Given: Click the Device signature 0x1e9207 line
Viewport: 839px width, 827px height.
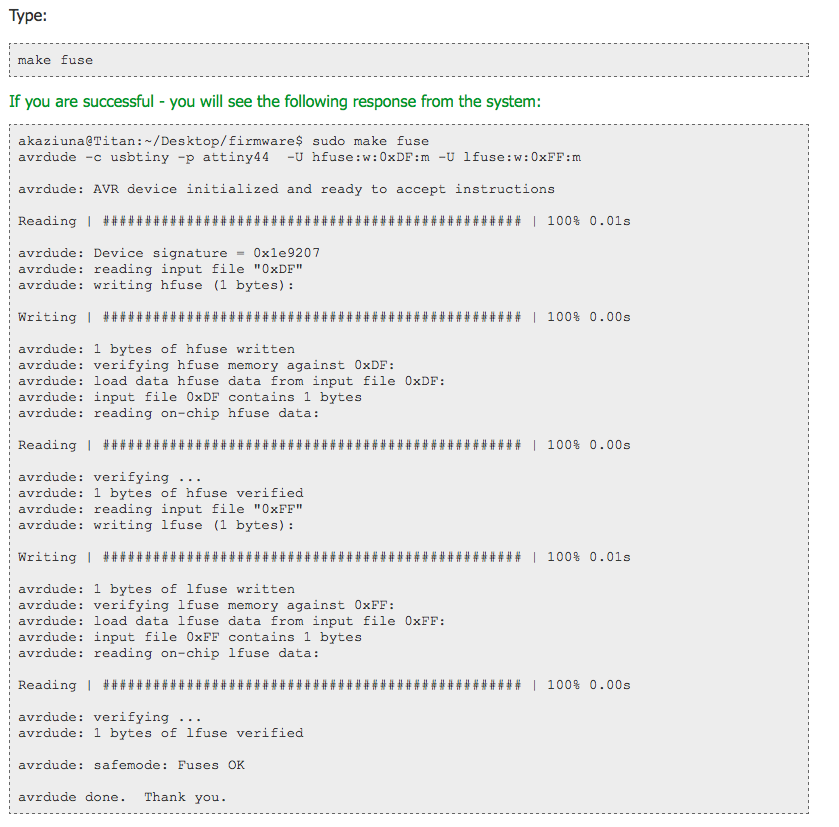Looking at the screenshot, I should point(169,253).
